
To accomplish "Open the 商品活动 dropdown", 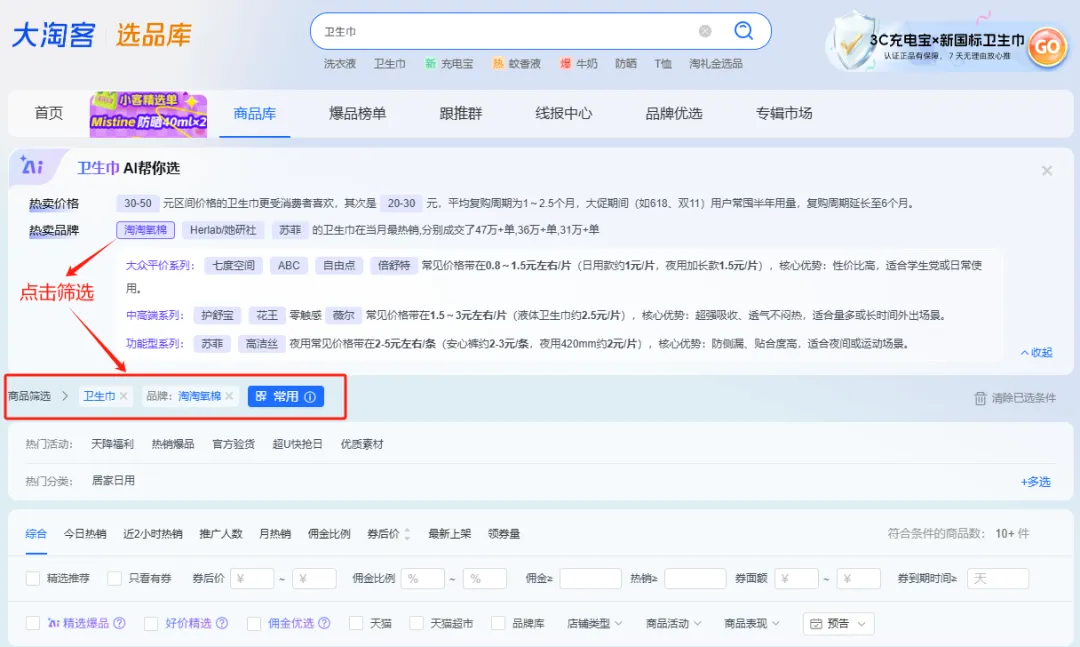I will tap(674, 624).
